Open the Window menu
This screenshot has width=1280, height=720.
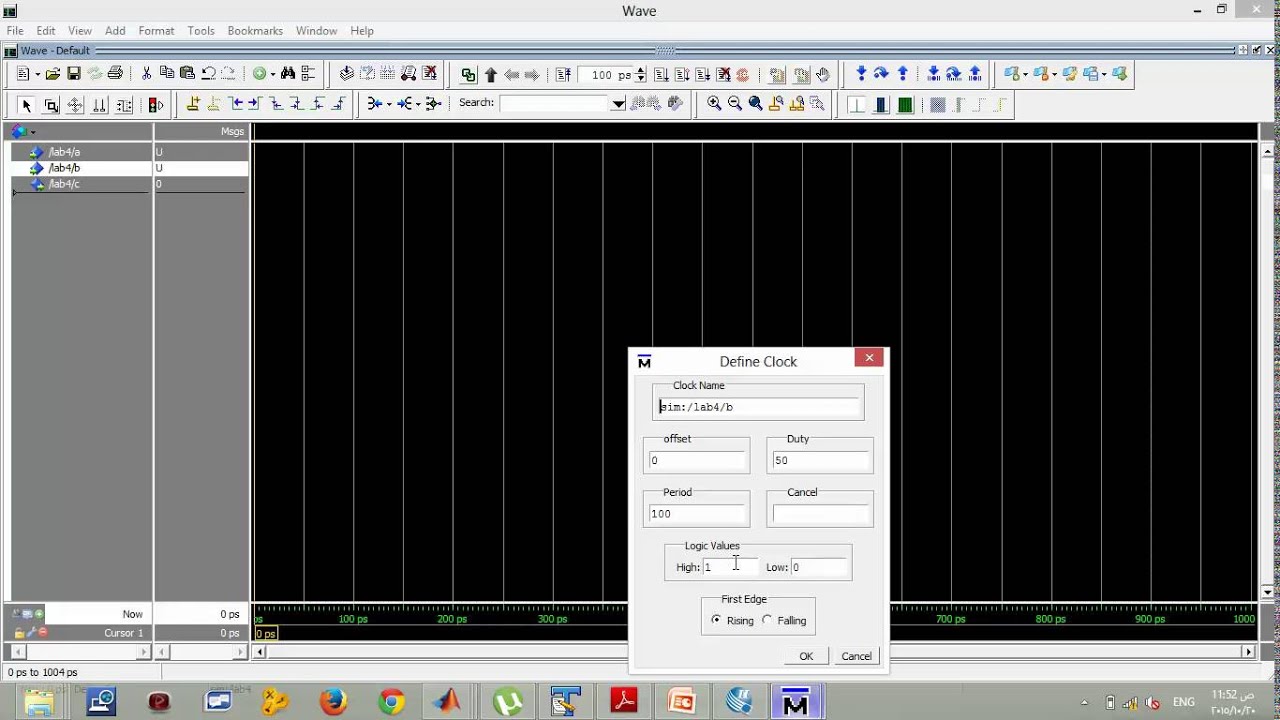[x=316, y=31]
